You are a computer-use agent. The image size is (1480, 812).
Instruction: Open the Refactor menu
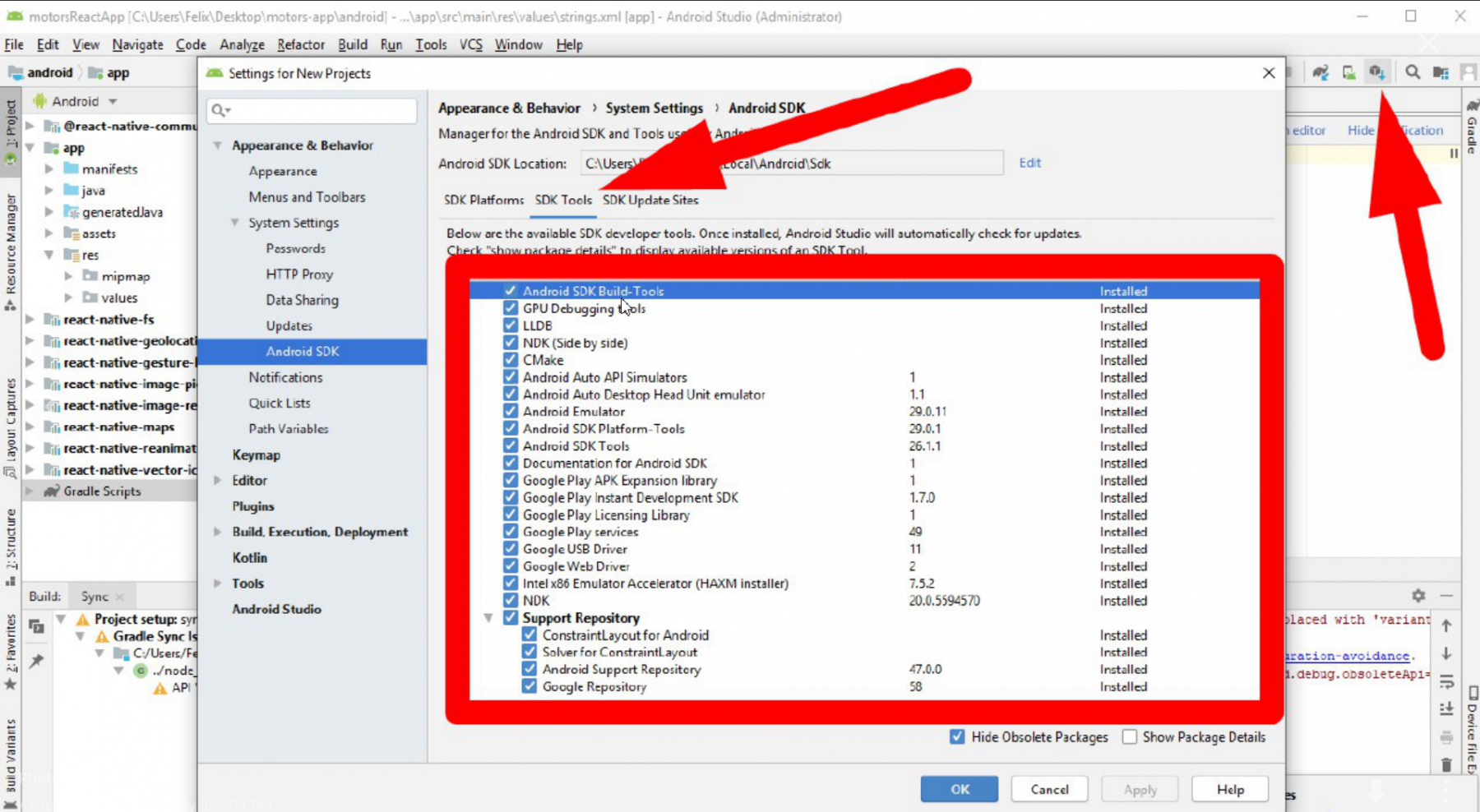(x=301, y=44)
